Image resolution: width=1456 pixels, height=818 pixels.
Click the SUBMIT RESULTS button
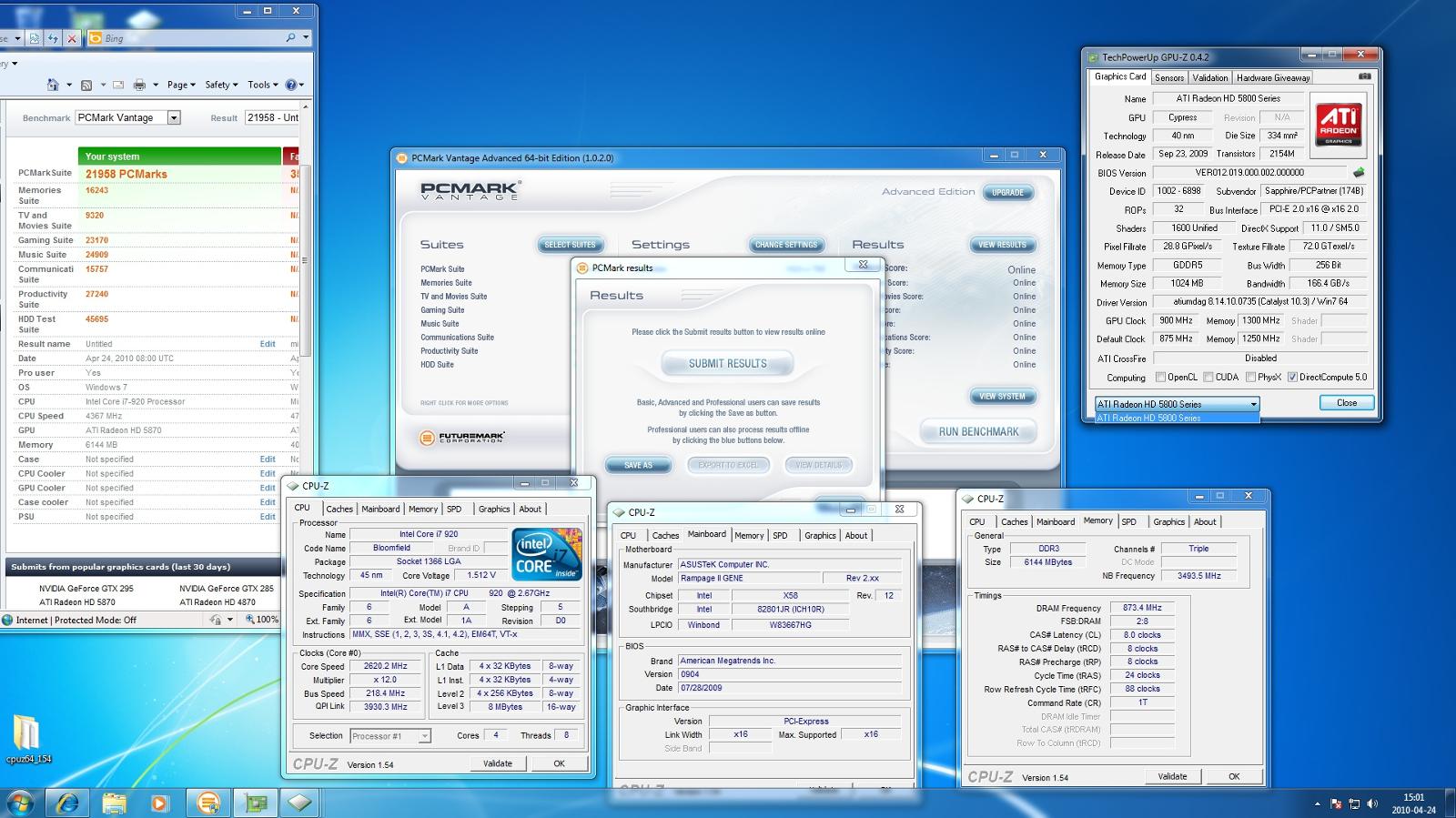pos(727,363)
